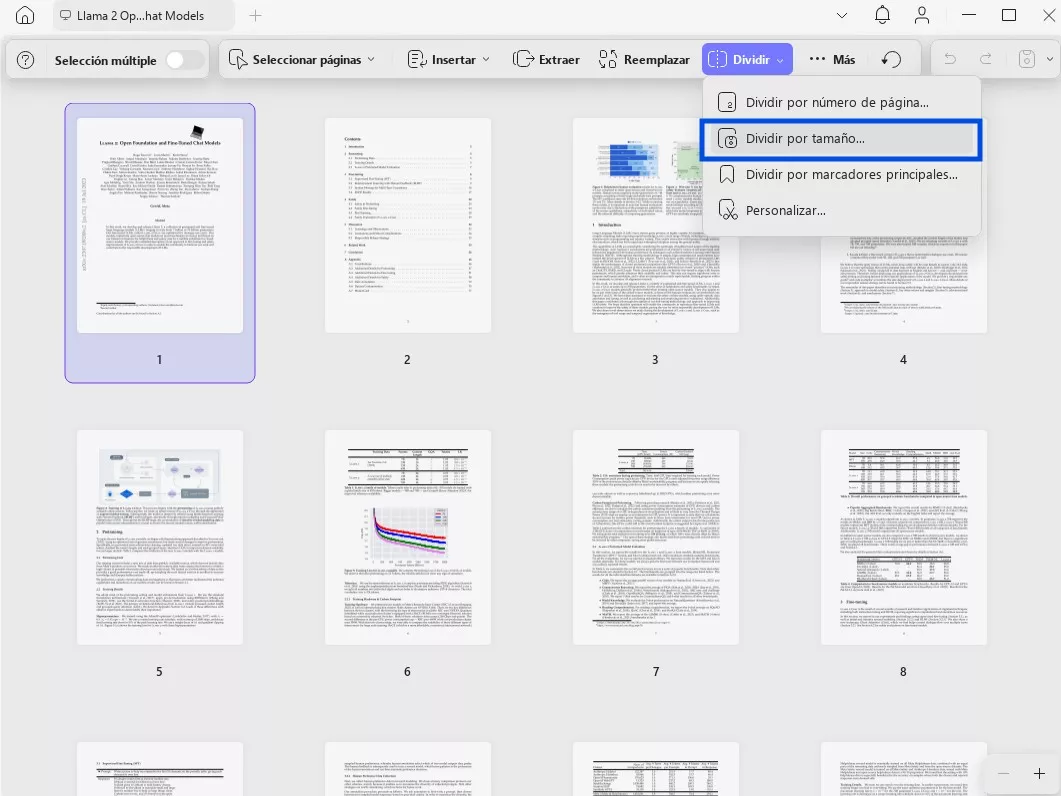Select page 8 tables thumbnail

903,537
